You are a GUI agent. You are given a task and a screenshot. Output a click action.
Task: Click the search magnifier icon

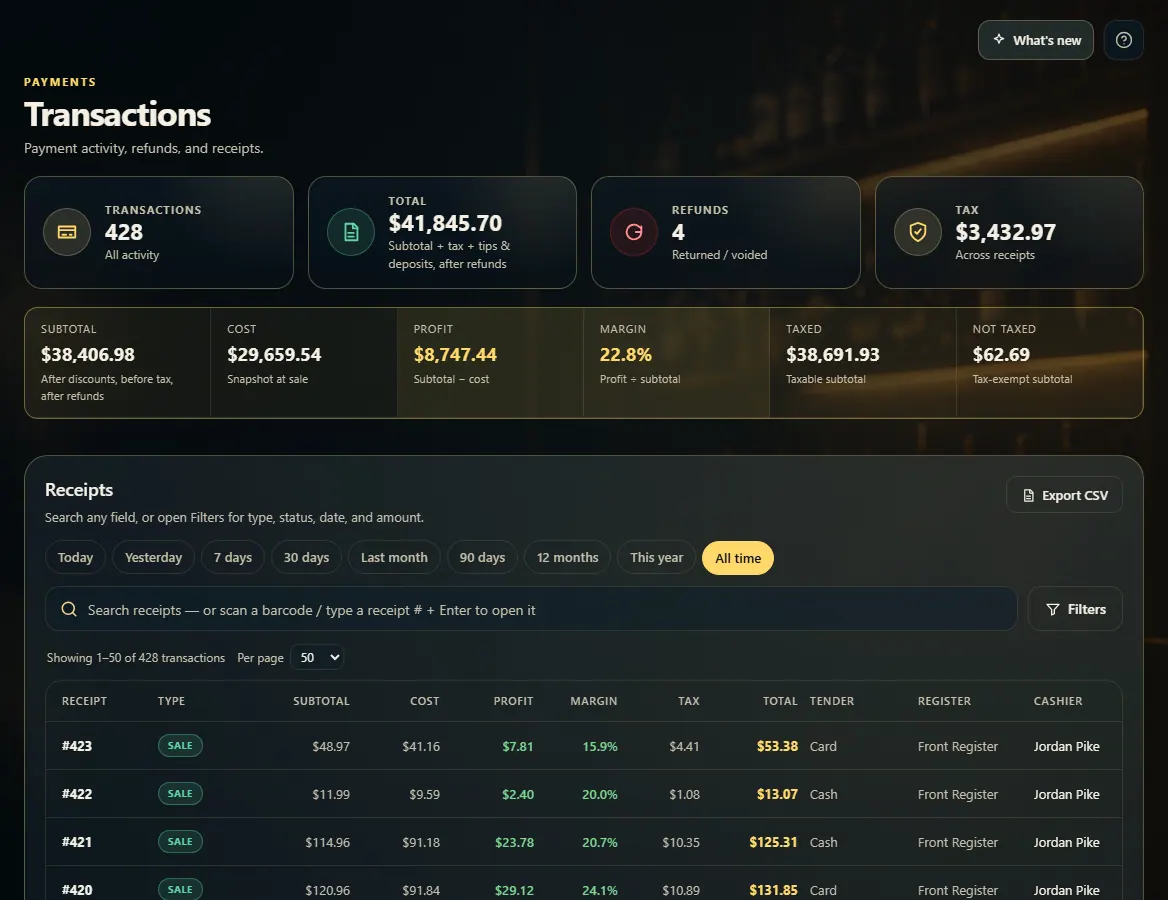click(x=69, y=609)
